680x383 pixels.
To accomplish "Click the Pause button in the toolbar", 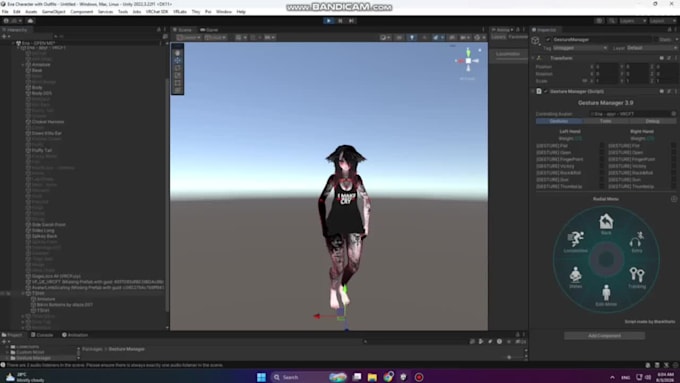I will point(340,20).
